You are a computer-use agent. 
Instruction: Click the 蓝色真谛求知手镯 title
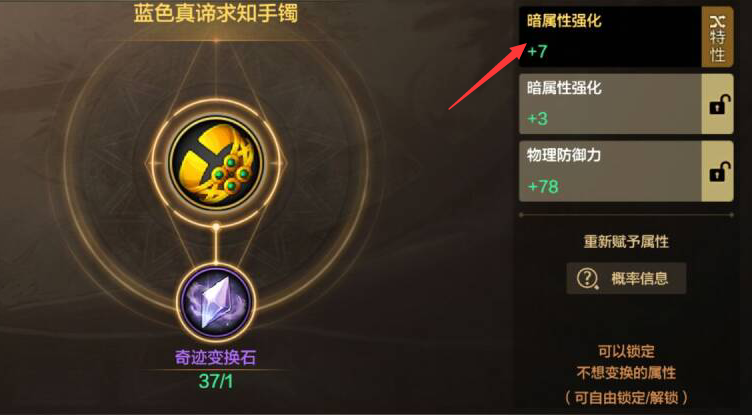pos(215,14)
